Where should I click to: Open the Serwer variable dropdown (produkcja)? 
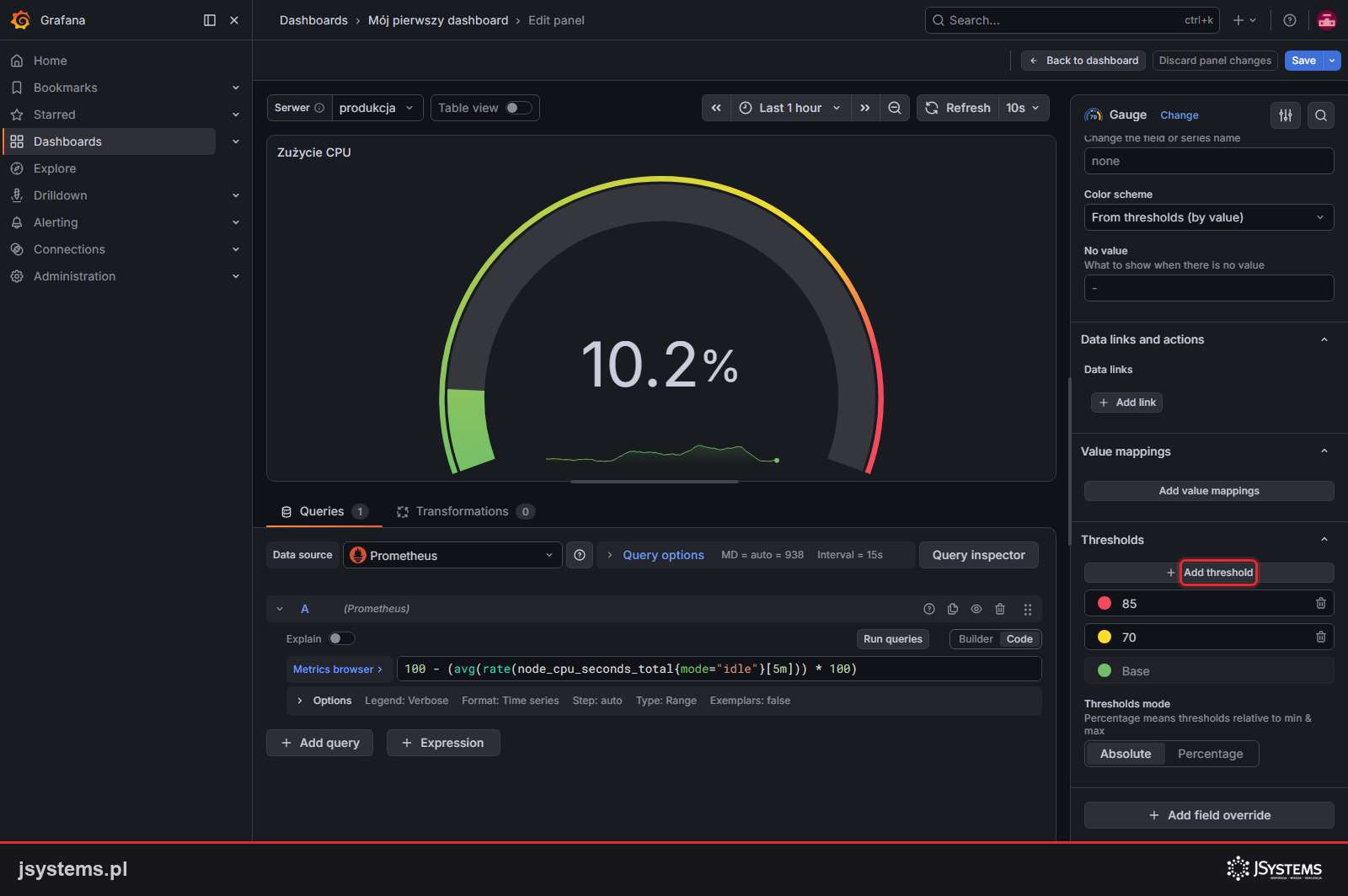[x=377, y=108]
